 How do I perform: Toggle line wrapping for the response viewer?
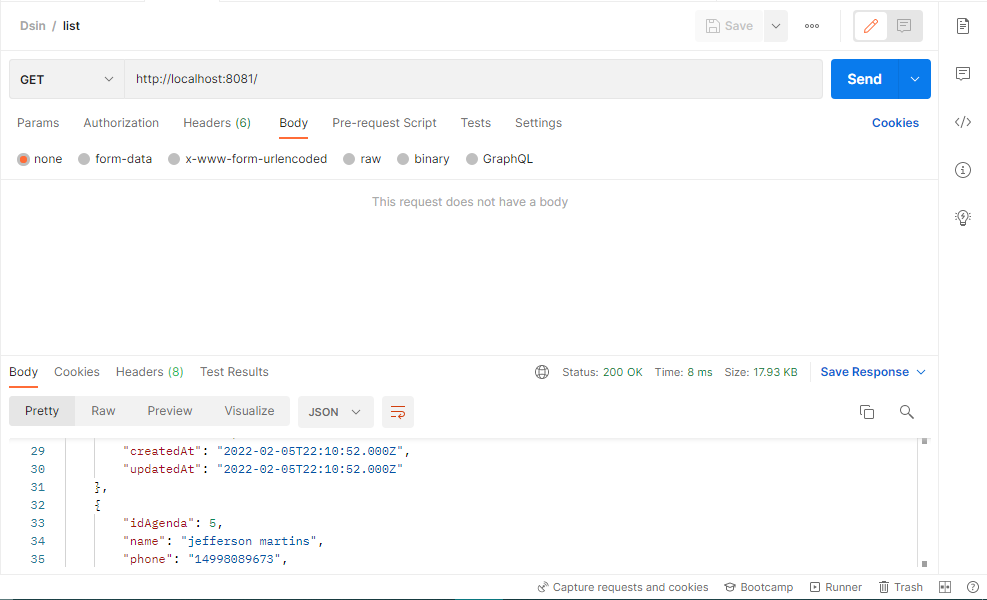click(398, 411)
